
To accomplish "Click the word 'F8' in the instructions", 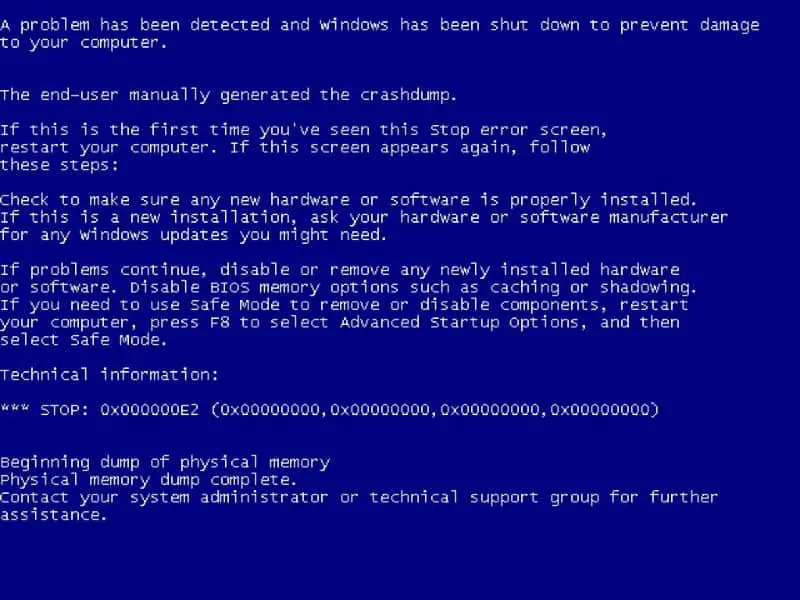I will 219,322.
